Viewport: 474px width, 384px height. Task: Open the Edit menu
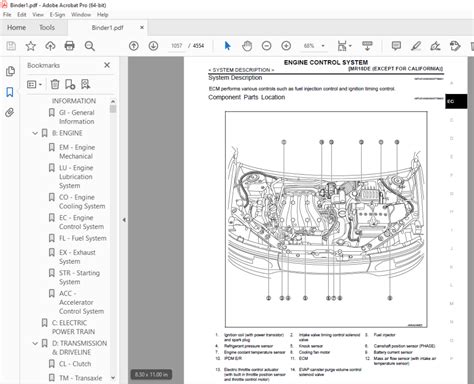22,15
